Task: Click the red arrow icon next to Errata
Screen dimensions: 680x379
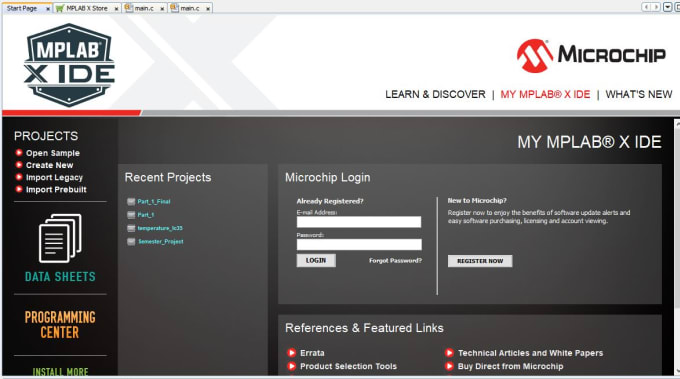Action: click(291, 353)
